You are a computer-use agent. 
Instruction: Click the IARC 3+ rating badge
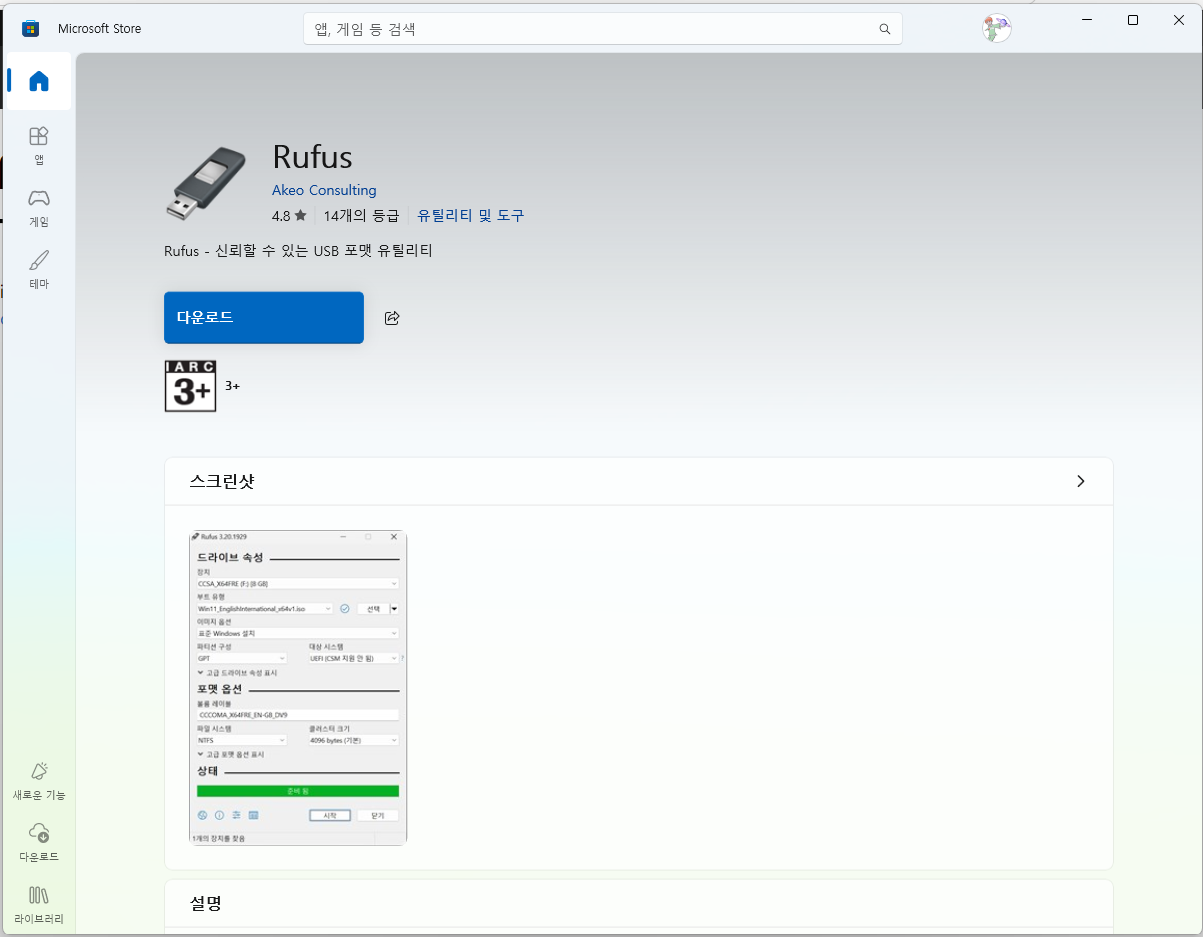[x=190, y=386]
